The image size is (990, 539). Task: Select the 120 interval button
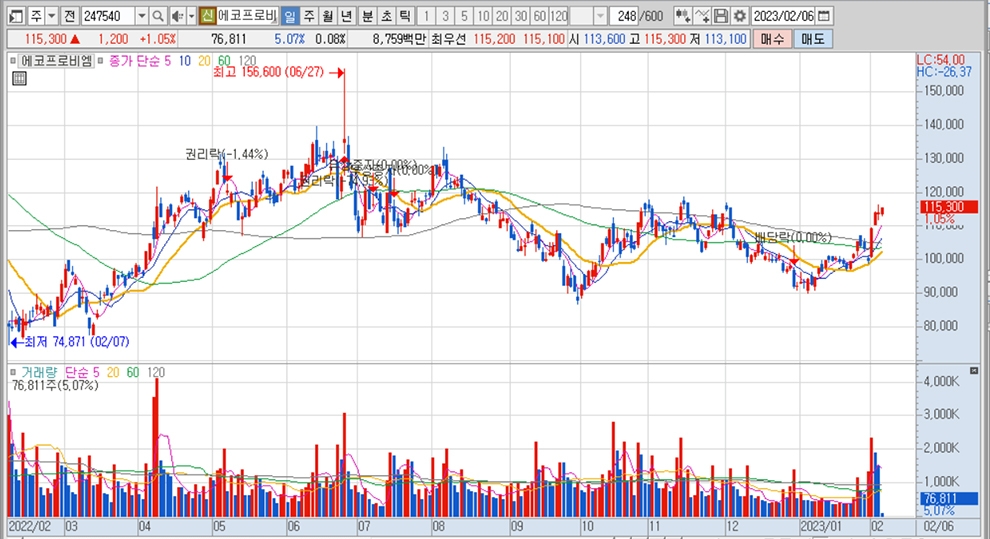559,16
